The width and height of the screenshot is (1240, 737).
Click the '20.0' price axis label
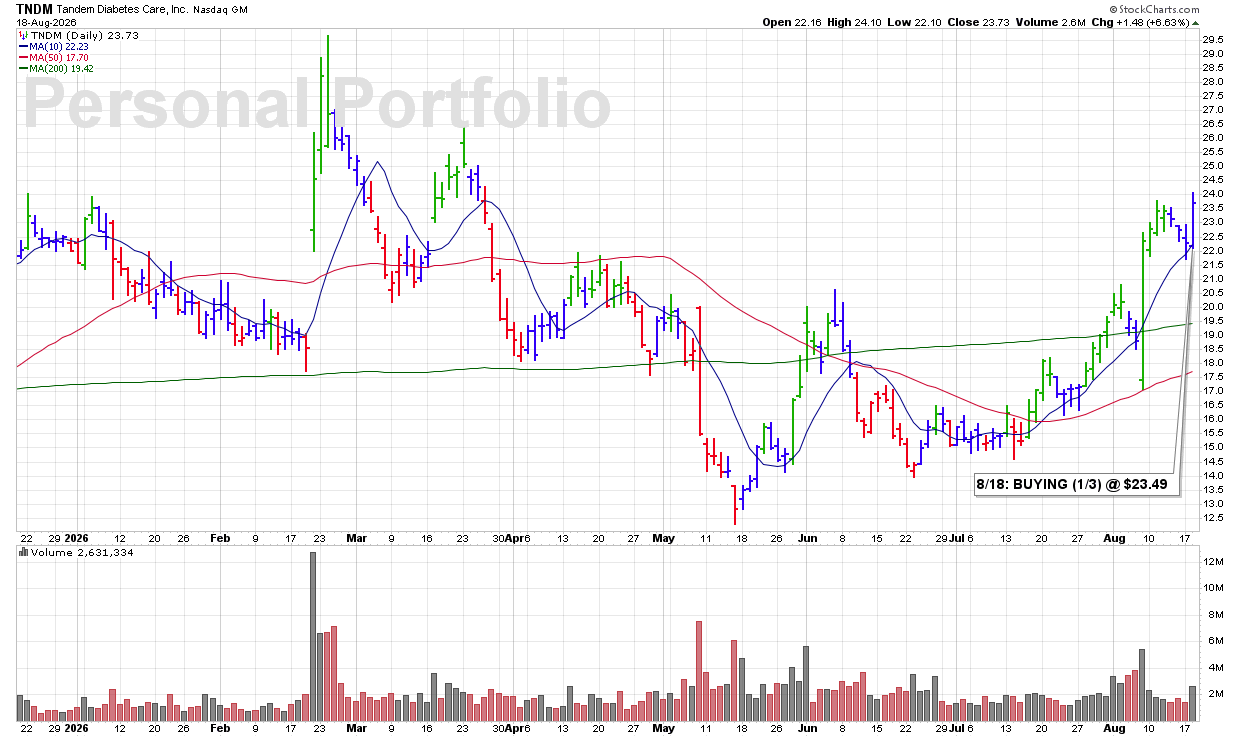point(1213,306)
